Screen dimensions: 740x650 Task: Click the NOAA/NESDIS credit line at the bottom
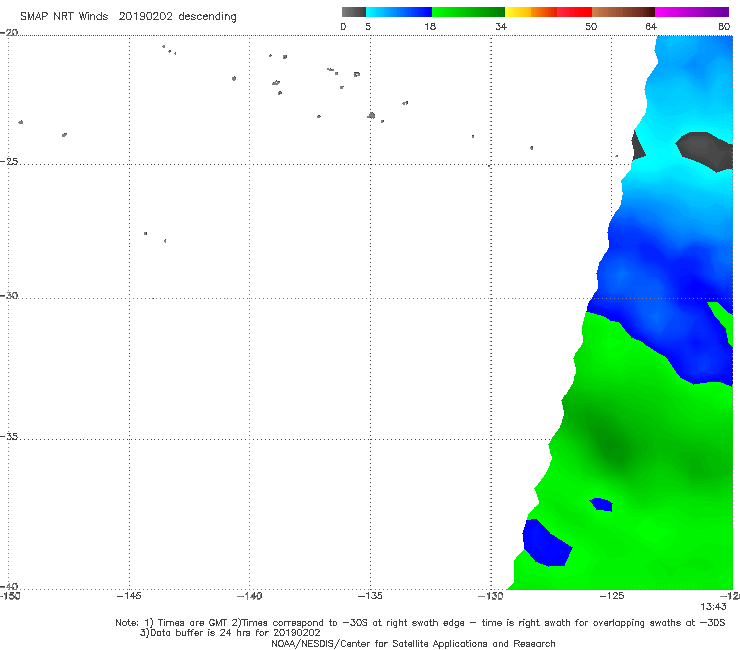413,643
